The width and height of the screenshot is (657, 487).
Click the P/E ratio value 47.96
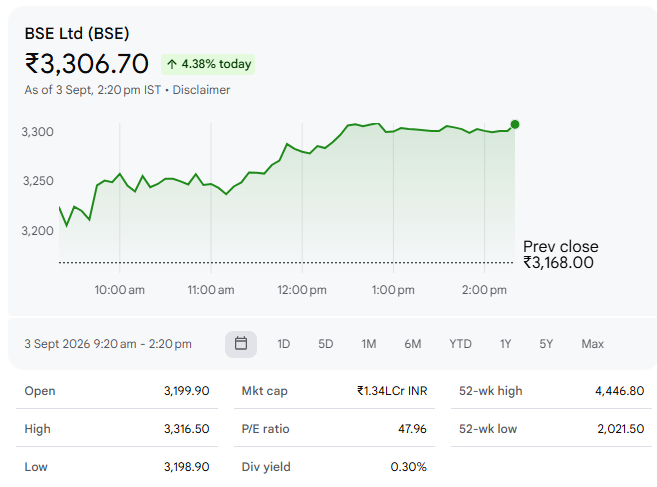pyautogui.click(x=412, y=429)
